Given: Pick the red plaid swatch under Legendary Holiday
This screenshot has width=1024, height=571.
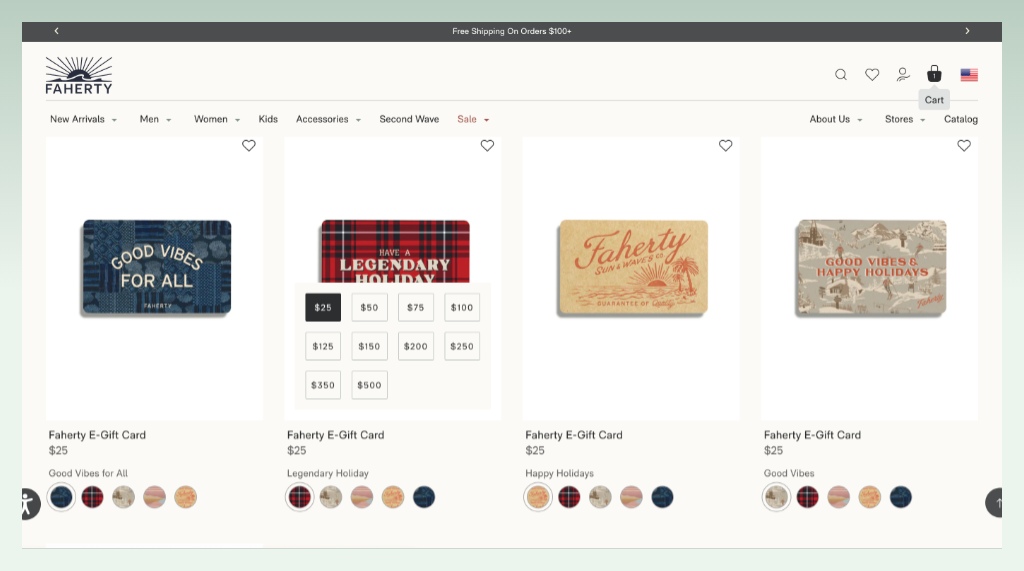Looking at the screenshot, I should [300, 497].
